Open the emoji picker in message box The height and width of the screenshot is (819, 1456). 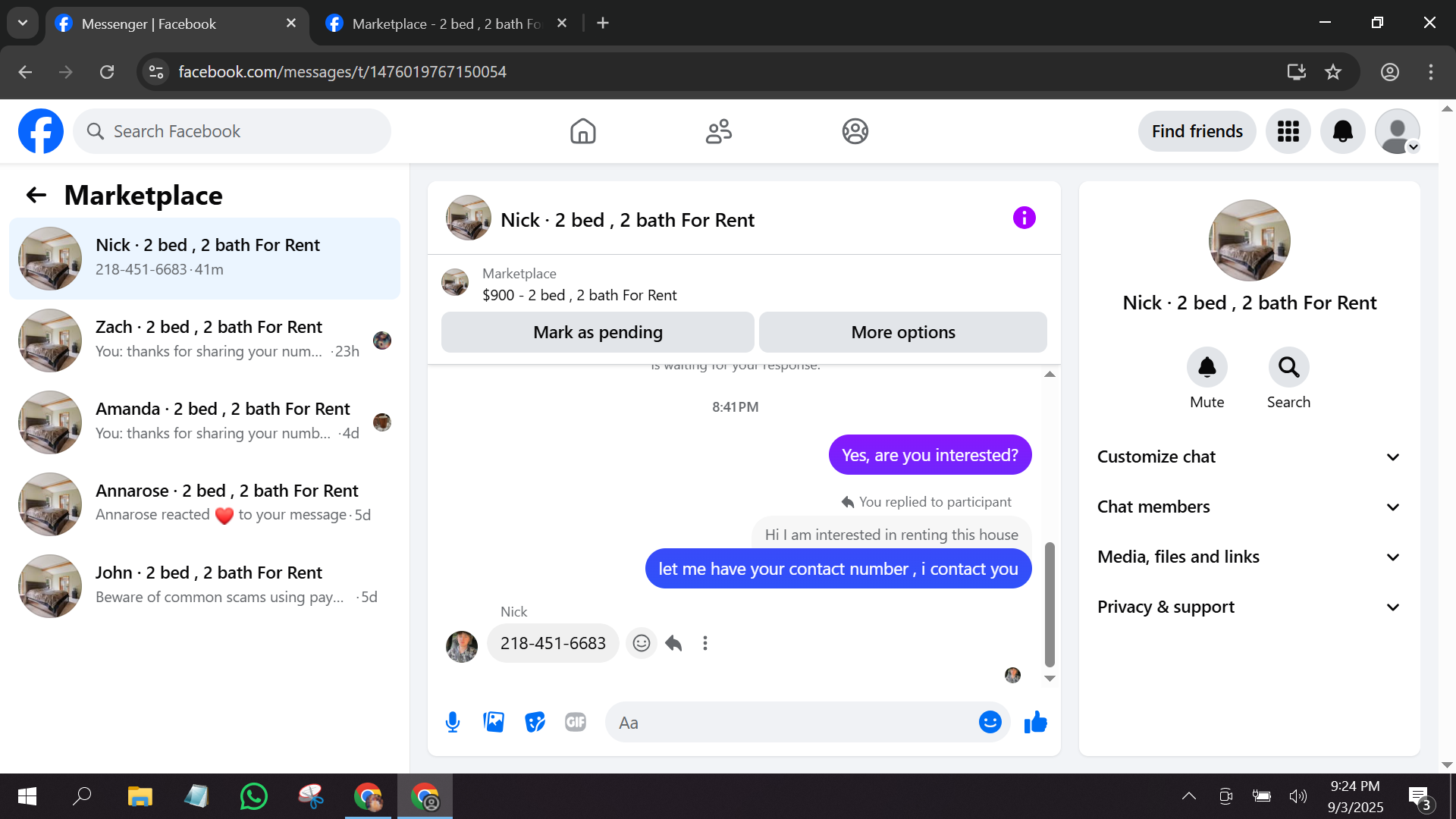[x=990, y=722]
